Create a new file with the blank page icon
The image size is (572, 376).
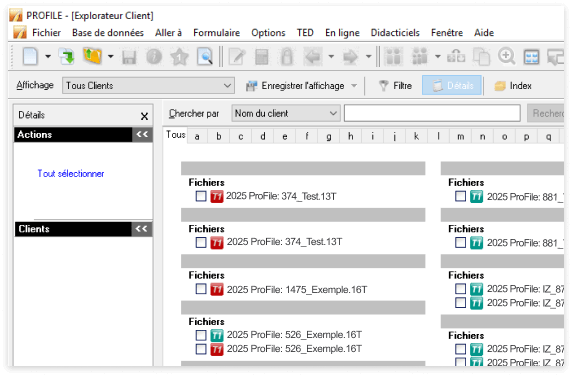click(30, 57)
